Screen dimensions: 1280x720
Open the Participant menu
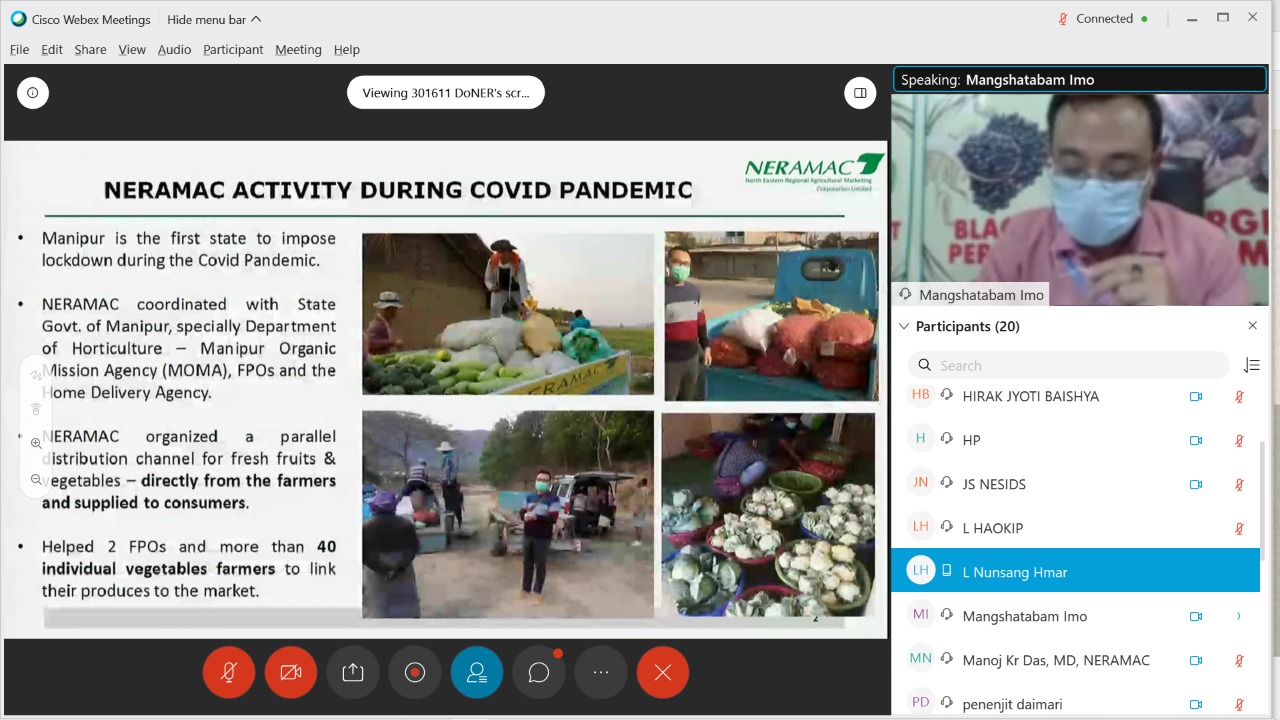[233, 49]
